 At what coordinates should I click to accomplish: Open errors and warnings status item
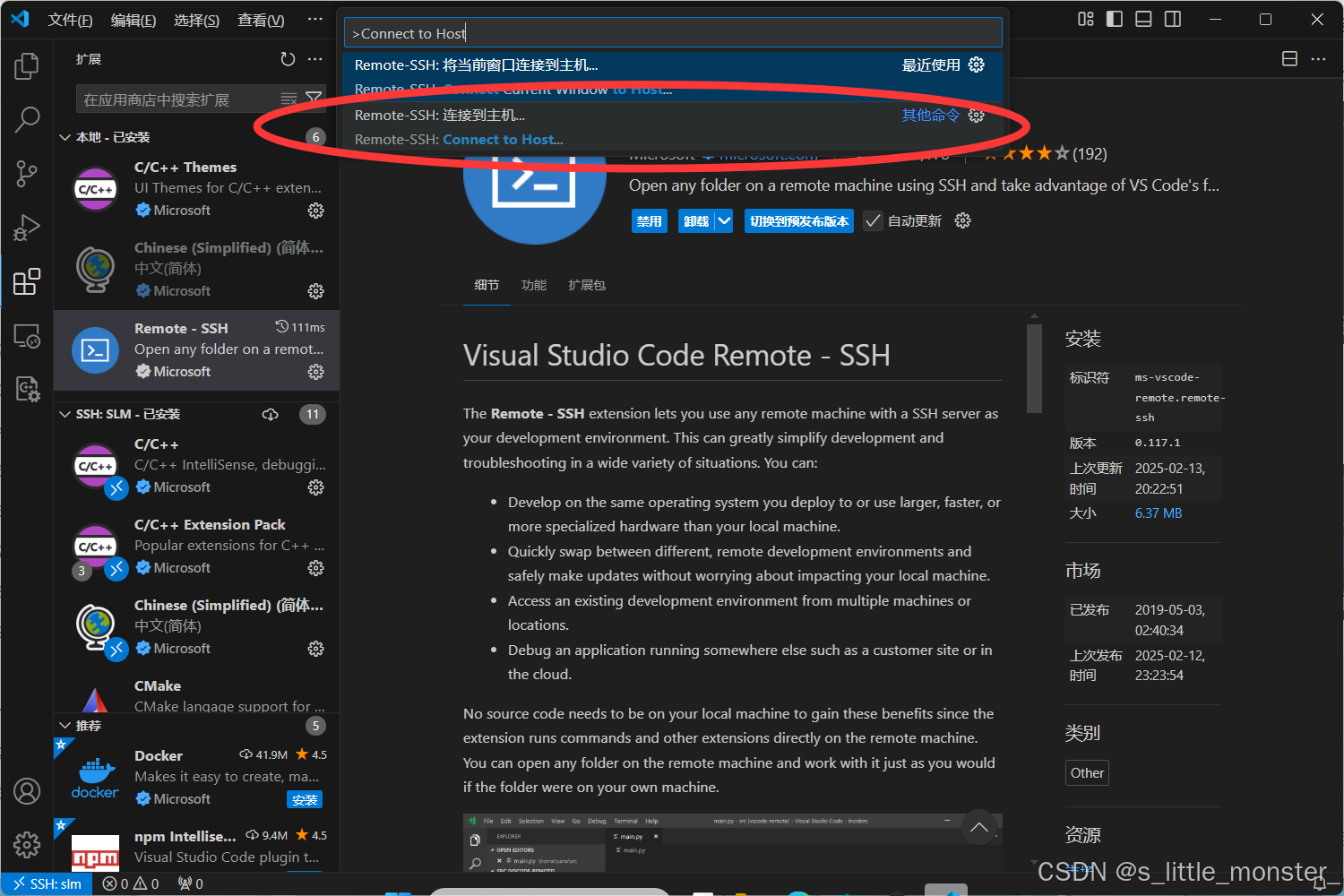pyautogui.click(x=131, y=884)
